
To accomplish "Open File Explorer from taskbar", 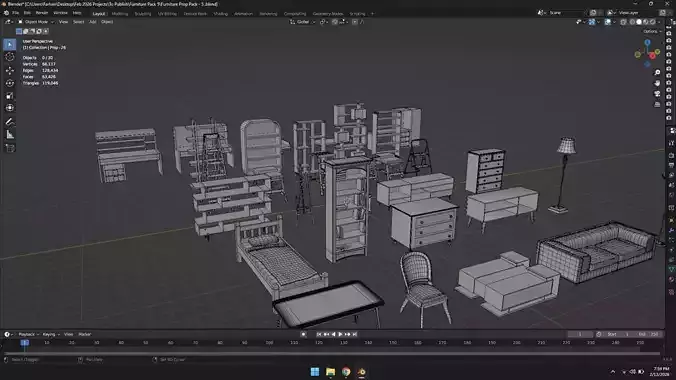I will (331, 372).
